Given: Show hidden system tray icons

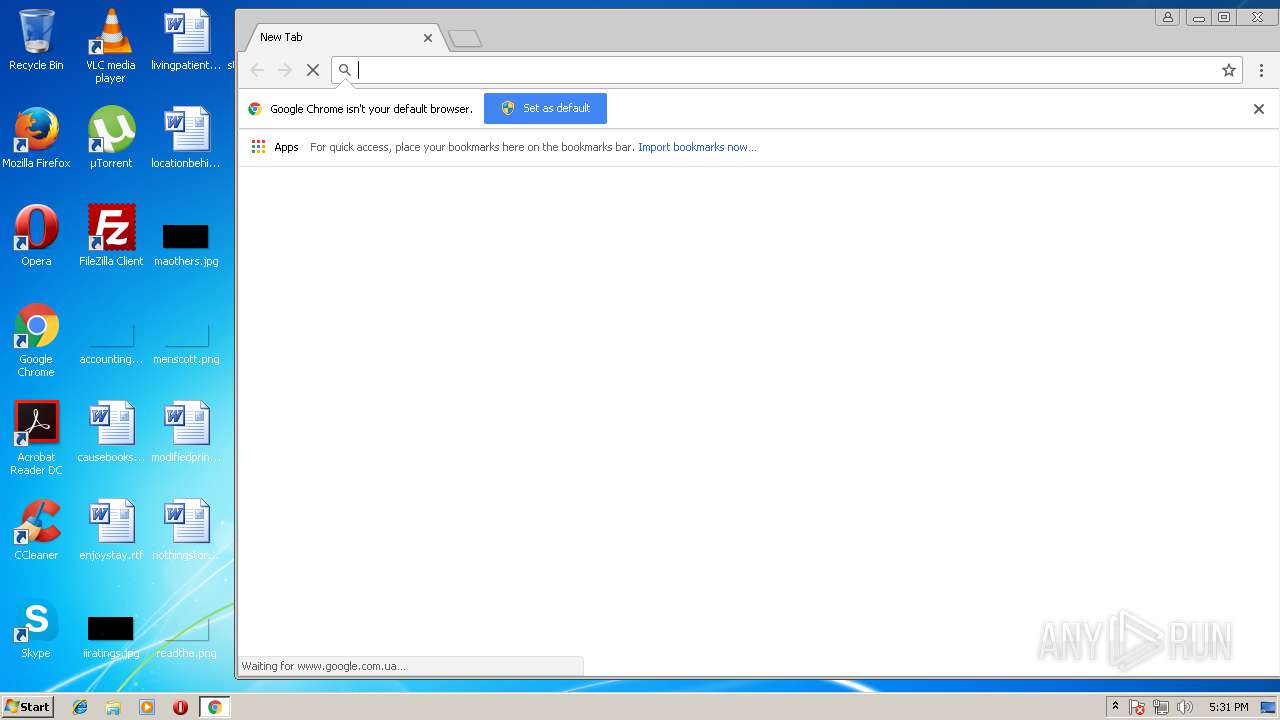Looking at the screenshot, I should [x=1115, y=707].
